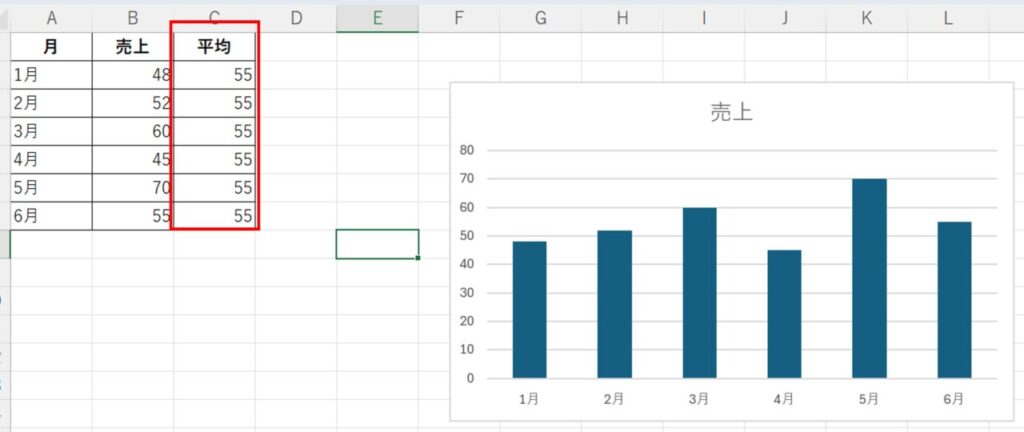Click the 6月 label on horizontal axis
1024x432 pixels.
[954, 399]
